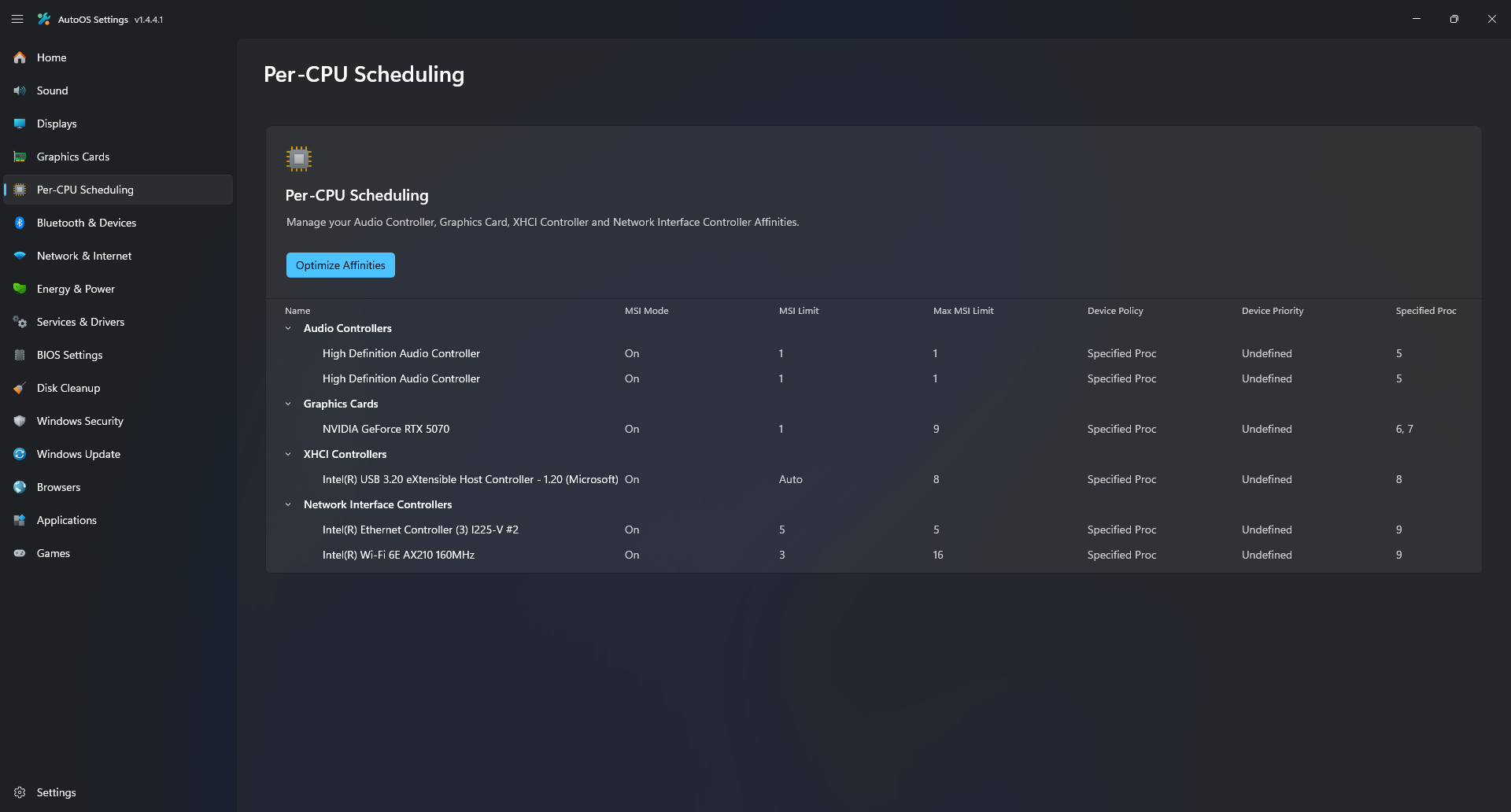The height and width of the screenshot is (812, 1511).
Task: Select the Intel Ethernet Controller I225-V #2 row
Action: pyautogui.click(x=874, y=530)
